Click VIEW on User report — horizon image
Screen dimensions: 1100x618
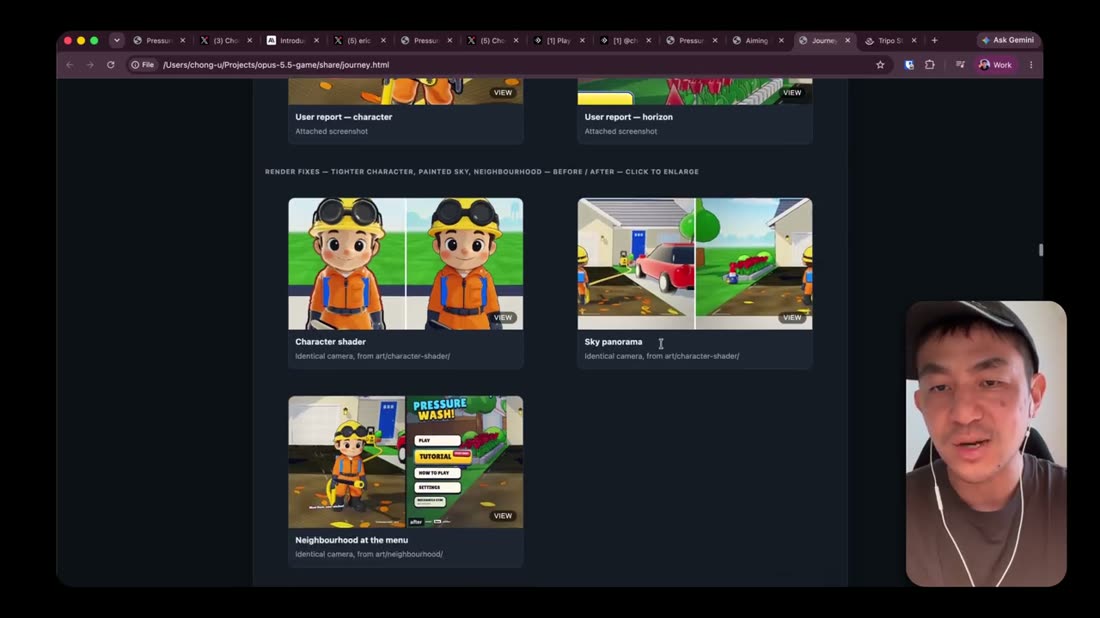tap(792, 93)
